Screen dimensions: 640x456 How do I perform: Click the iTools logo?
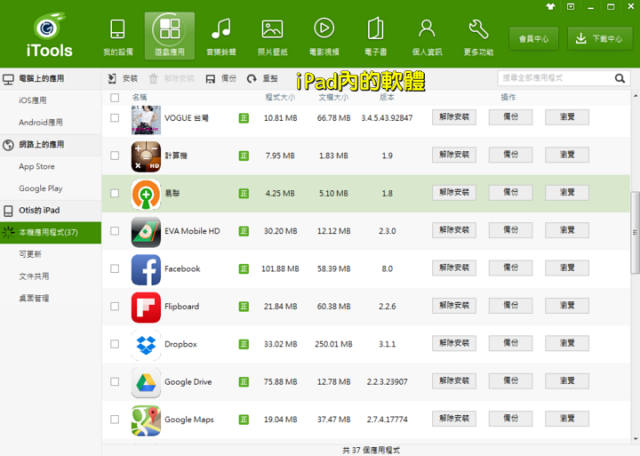click(x=49, y=35)
